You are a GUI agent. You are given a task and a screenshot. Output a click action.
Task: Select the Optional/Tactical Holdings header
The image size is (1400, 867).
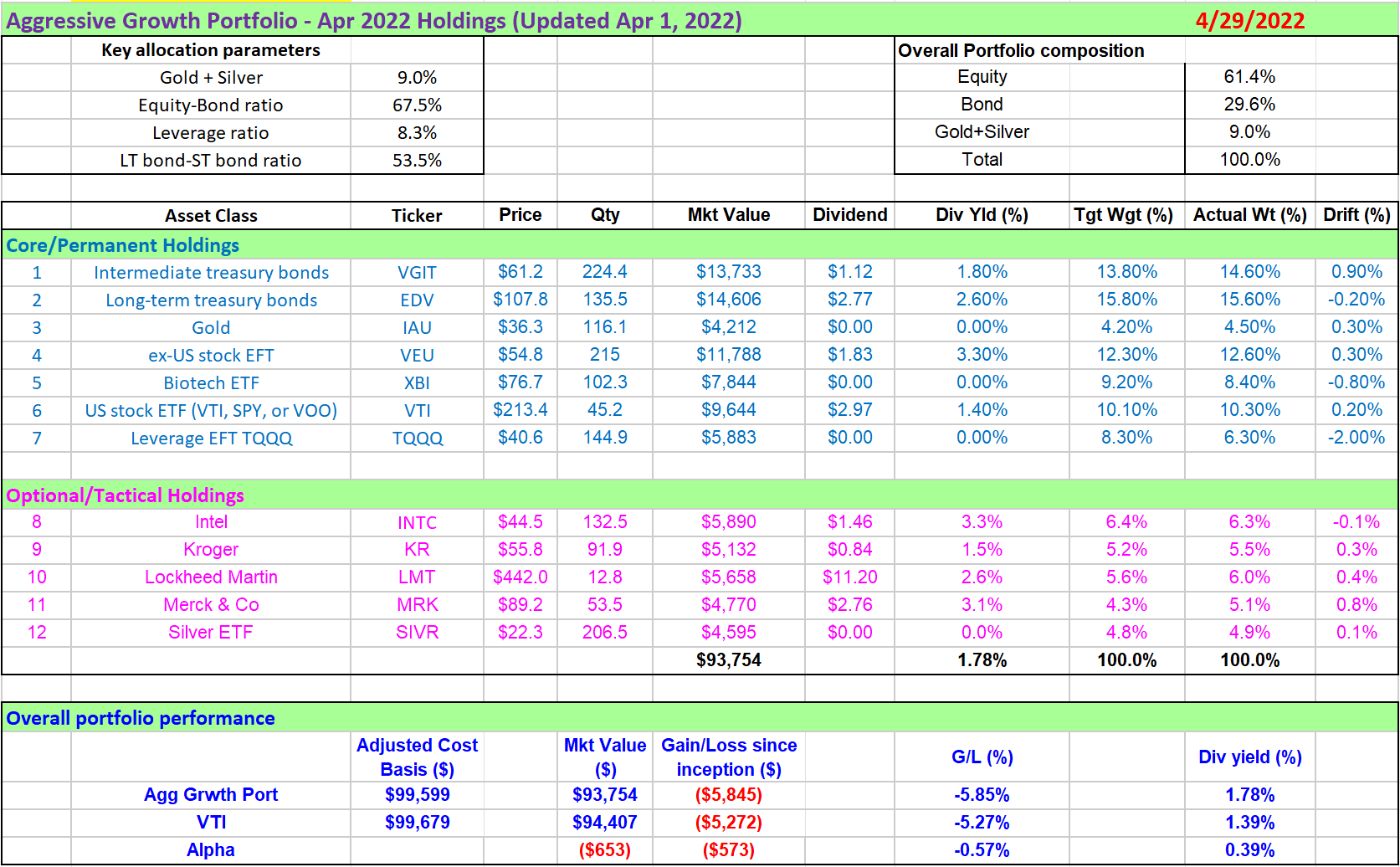(x=126, y=495)
